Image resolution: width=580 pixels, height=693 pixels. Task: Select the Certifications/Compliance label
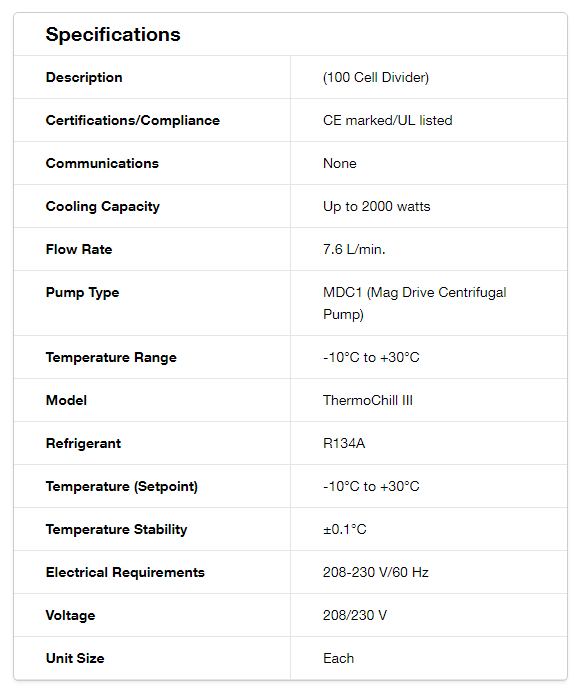(133, 120)
